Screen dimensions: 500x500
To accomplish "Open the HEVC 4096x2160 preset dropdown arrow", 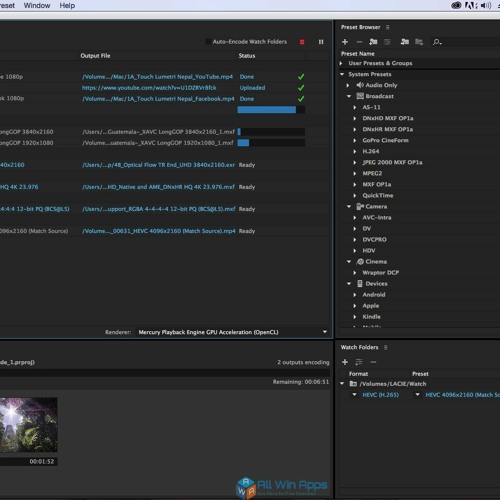I will tap(417, 395).
